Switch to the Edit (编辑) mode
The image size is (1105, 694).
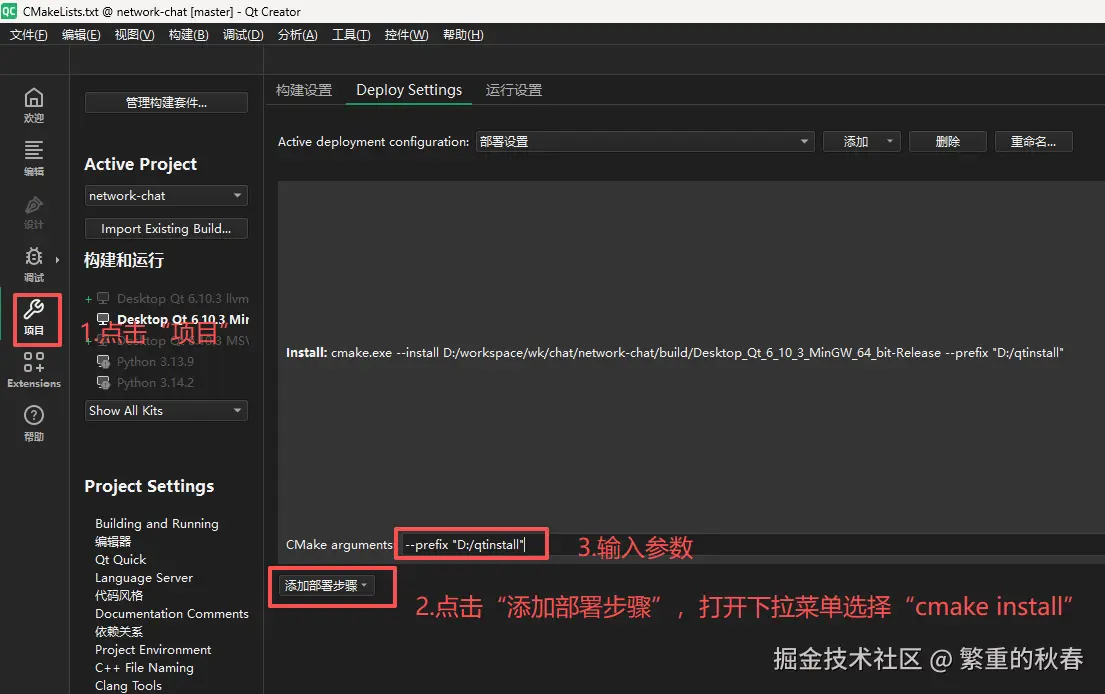coord(34,159)
